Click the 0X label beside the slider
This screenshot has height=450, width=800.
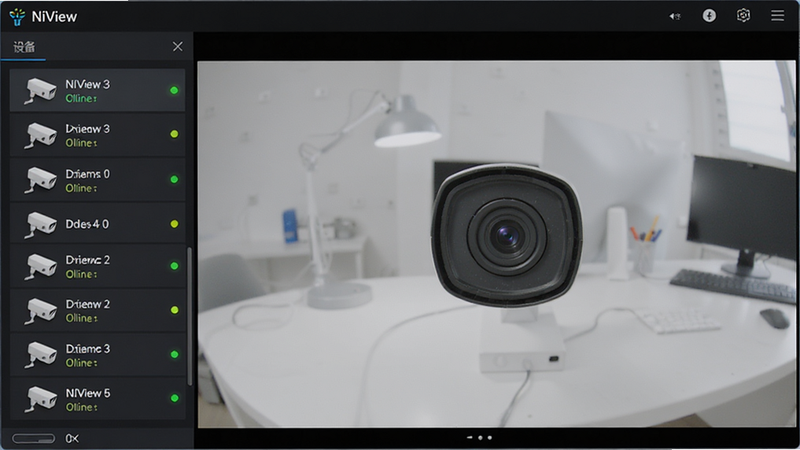click(72, 438)
